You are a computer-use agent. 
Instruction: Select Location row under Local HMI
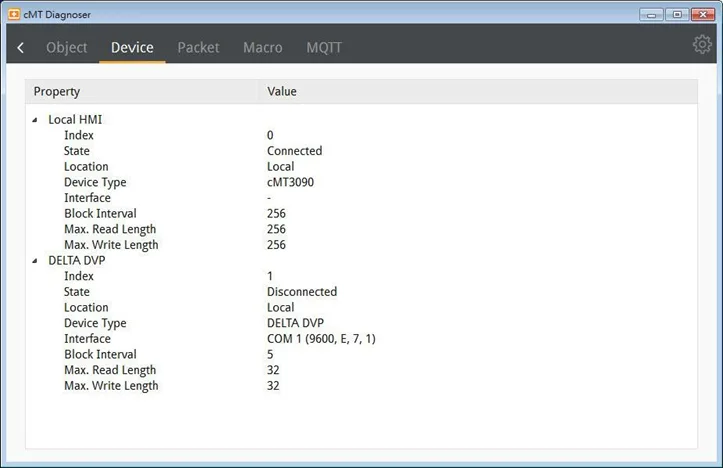(361, 166)
